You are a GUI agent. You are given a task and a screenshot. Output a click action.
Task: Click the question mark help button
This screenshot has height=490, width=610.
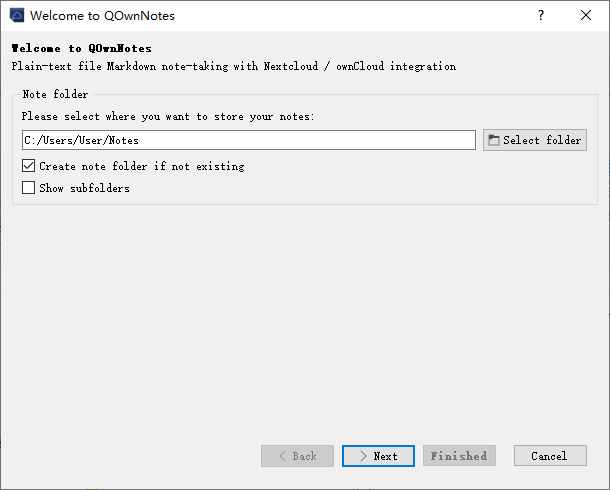pos(541,16)
